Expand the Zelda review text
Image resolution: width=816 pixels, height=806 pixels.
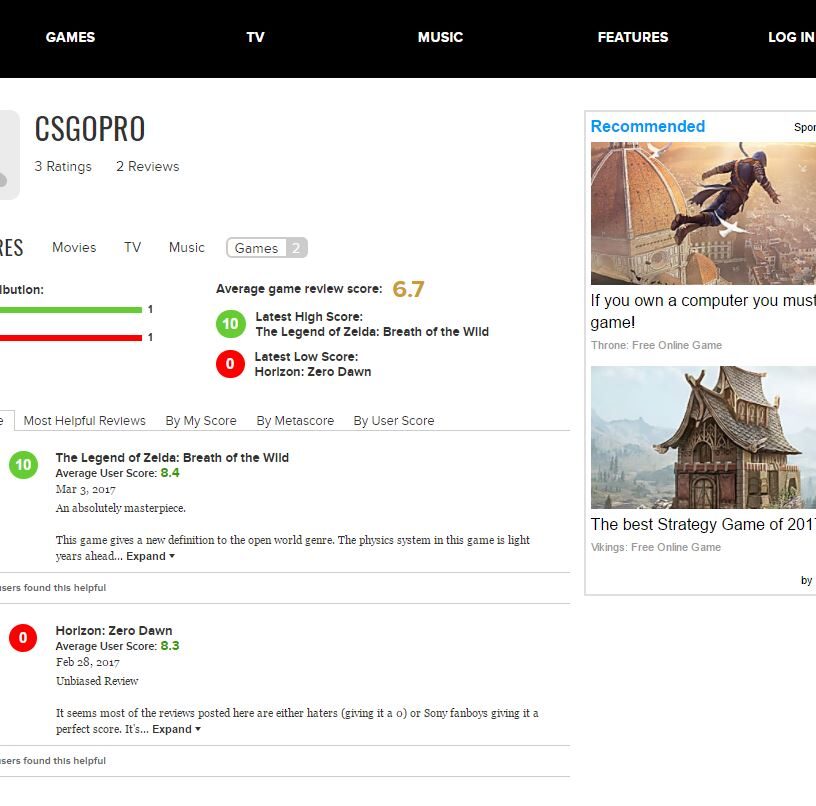[x=150, y=556]
